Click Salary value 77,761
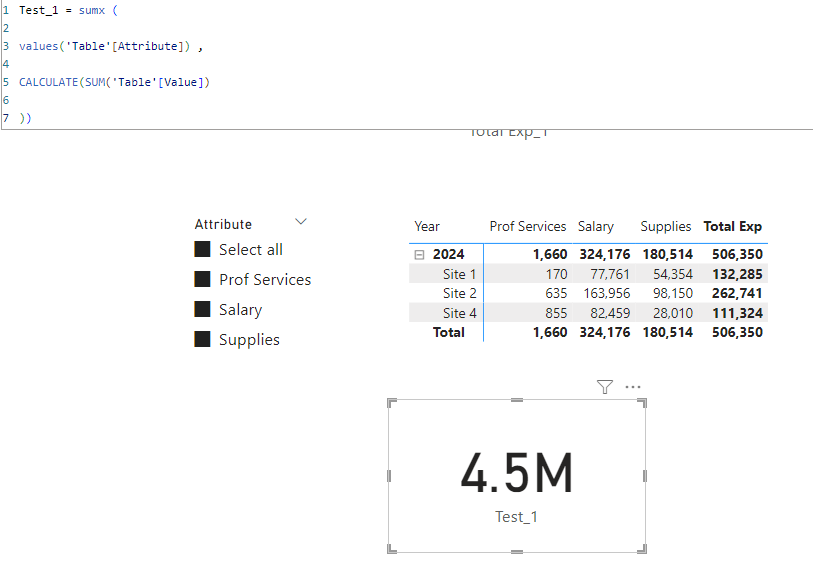 tap(610, 274)
